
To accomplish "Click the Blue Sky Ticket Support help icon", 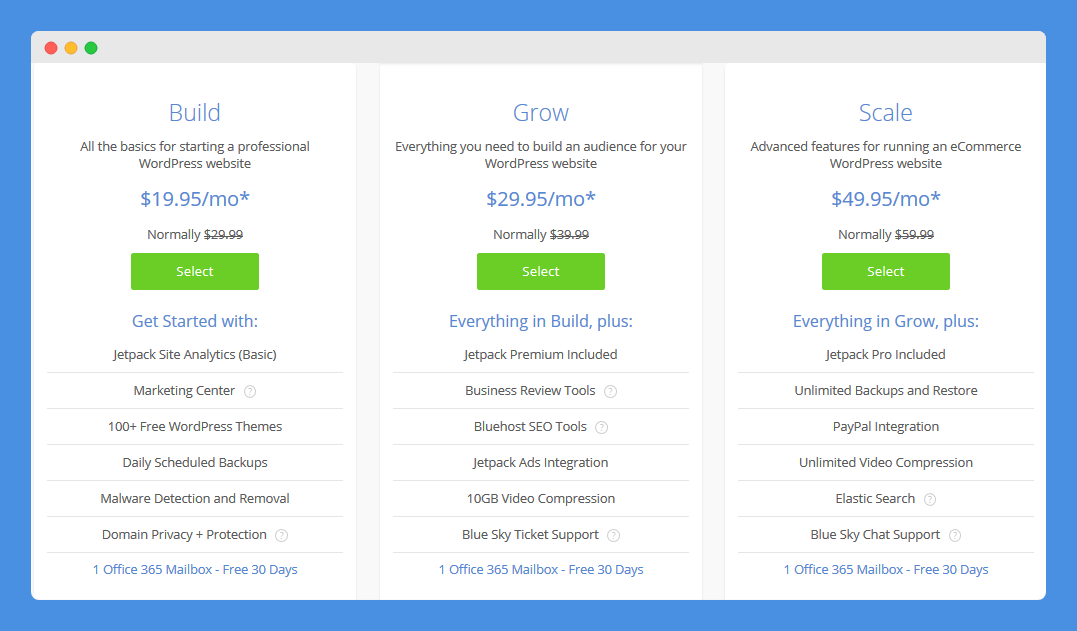I will (613, 536).
